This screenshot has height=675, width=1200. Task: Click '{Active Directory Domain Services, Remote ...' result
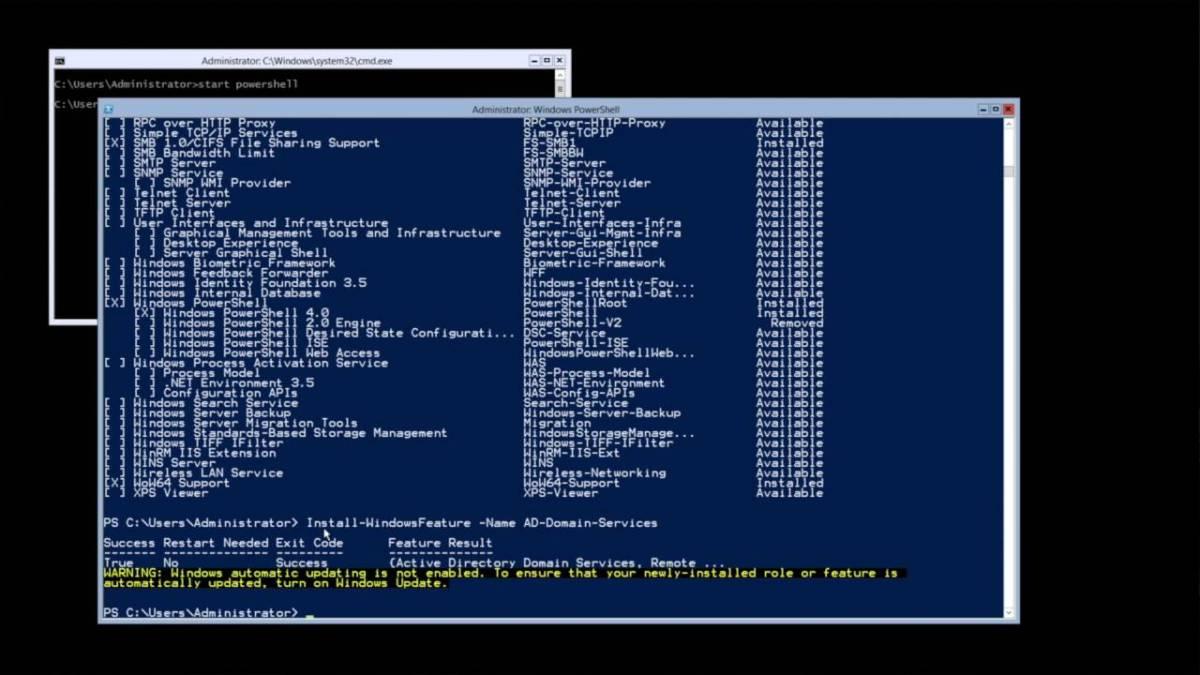click(557, 563)
